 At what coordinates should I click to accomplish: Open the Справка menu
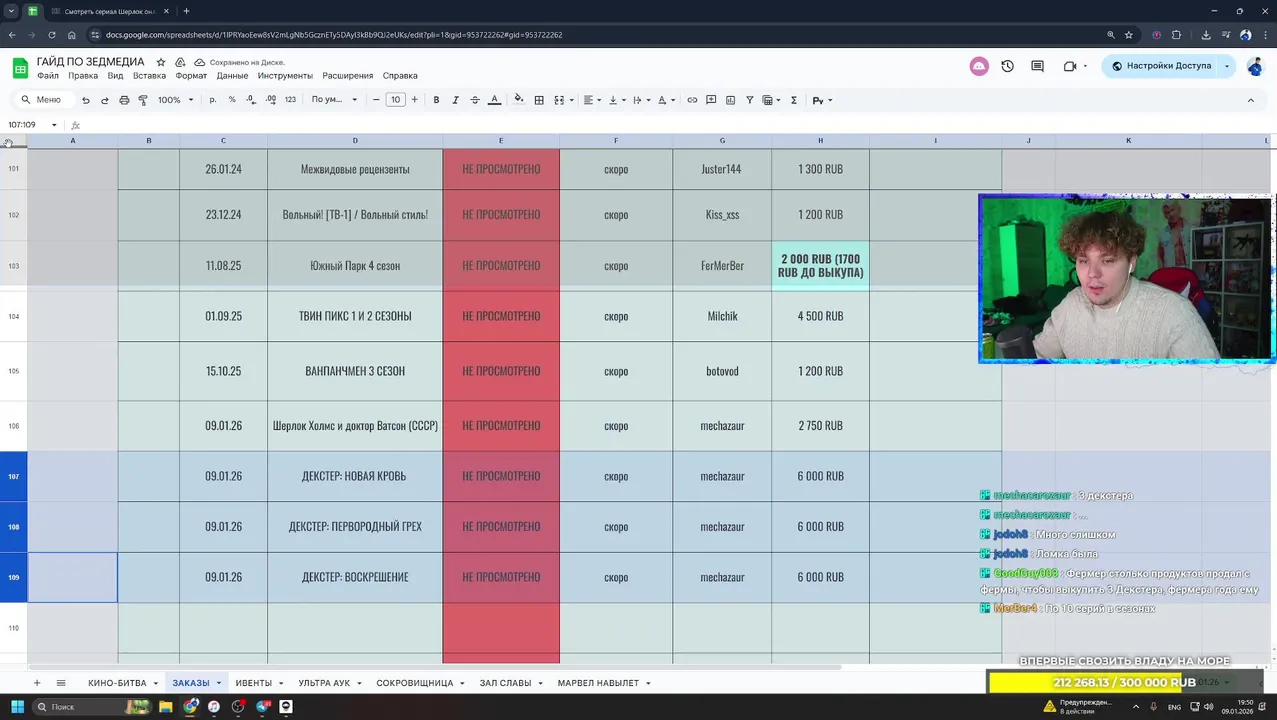400,76
